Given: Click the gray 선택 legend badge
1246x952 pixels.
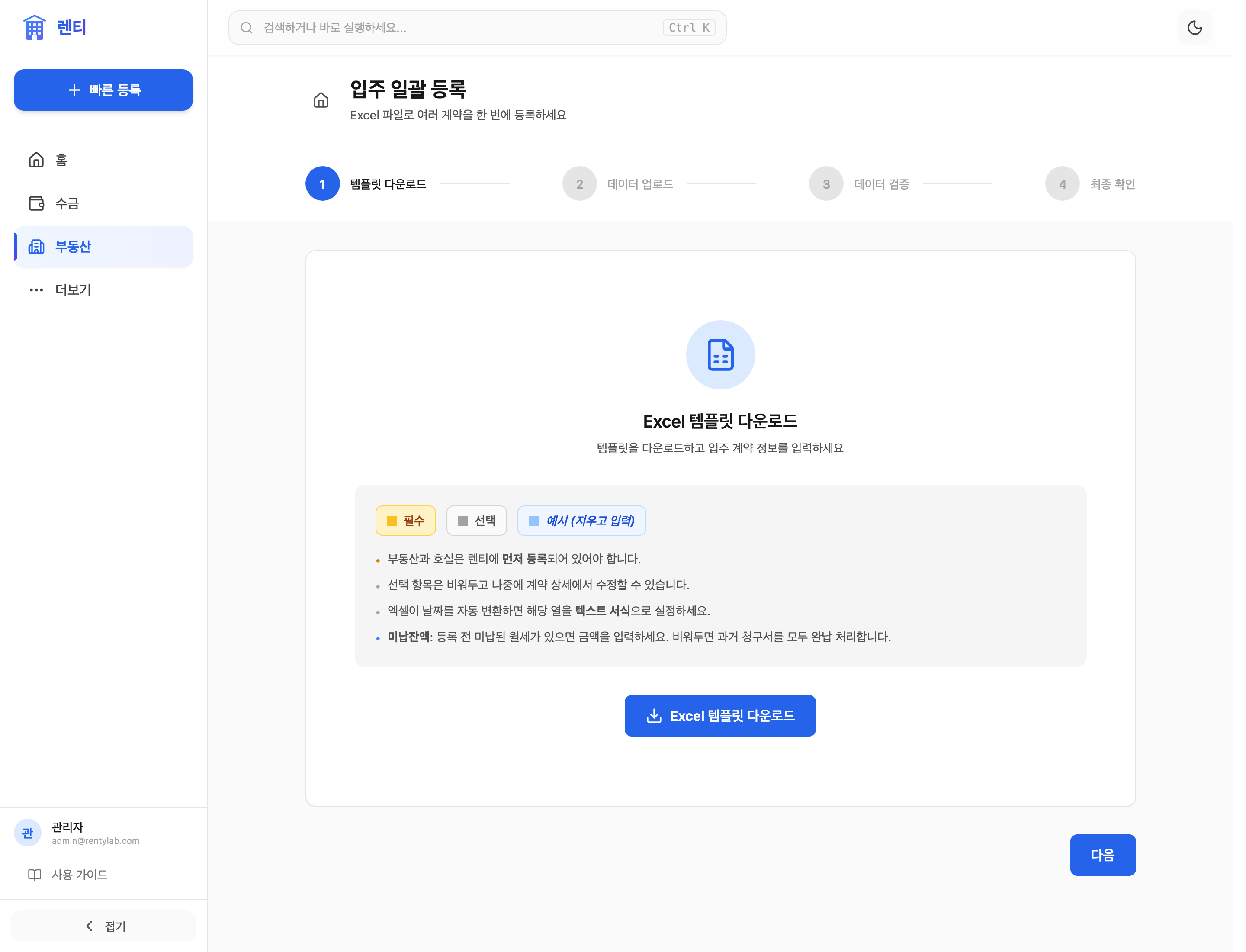Looking at the screenshot, I should tap(476, 520).
